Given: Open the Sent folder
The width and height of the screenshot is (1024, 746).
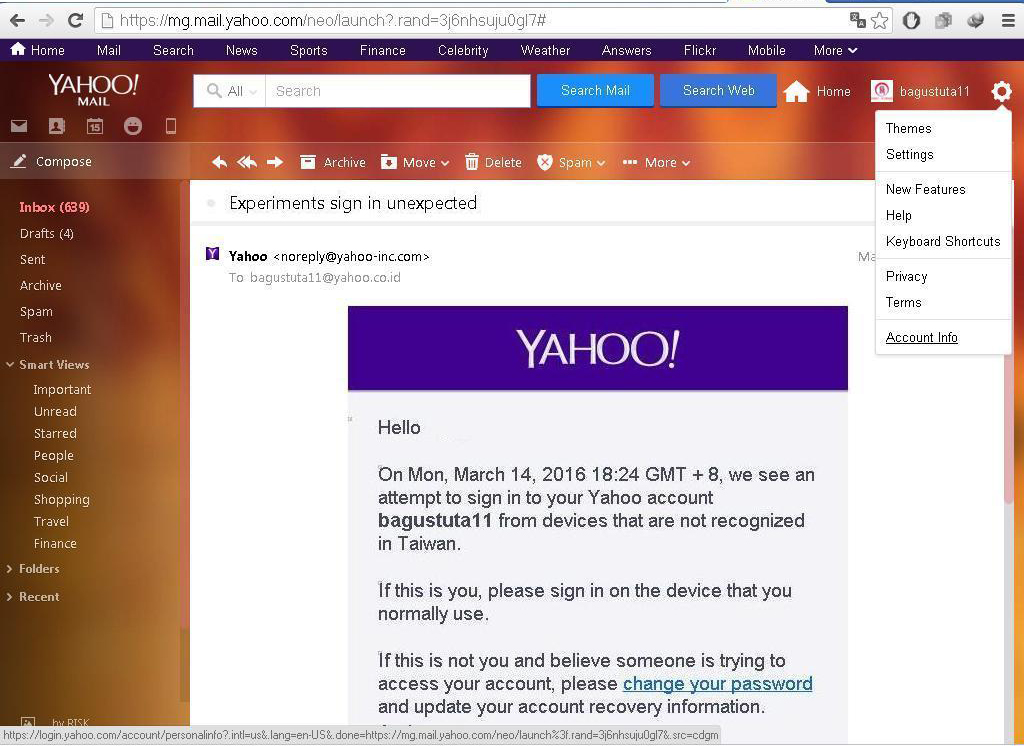Looking at the screenshot, I should point(33,259).
